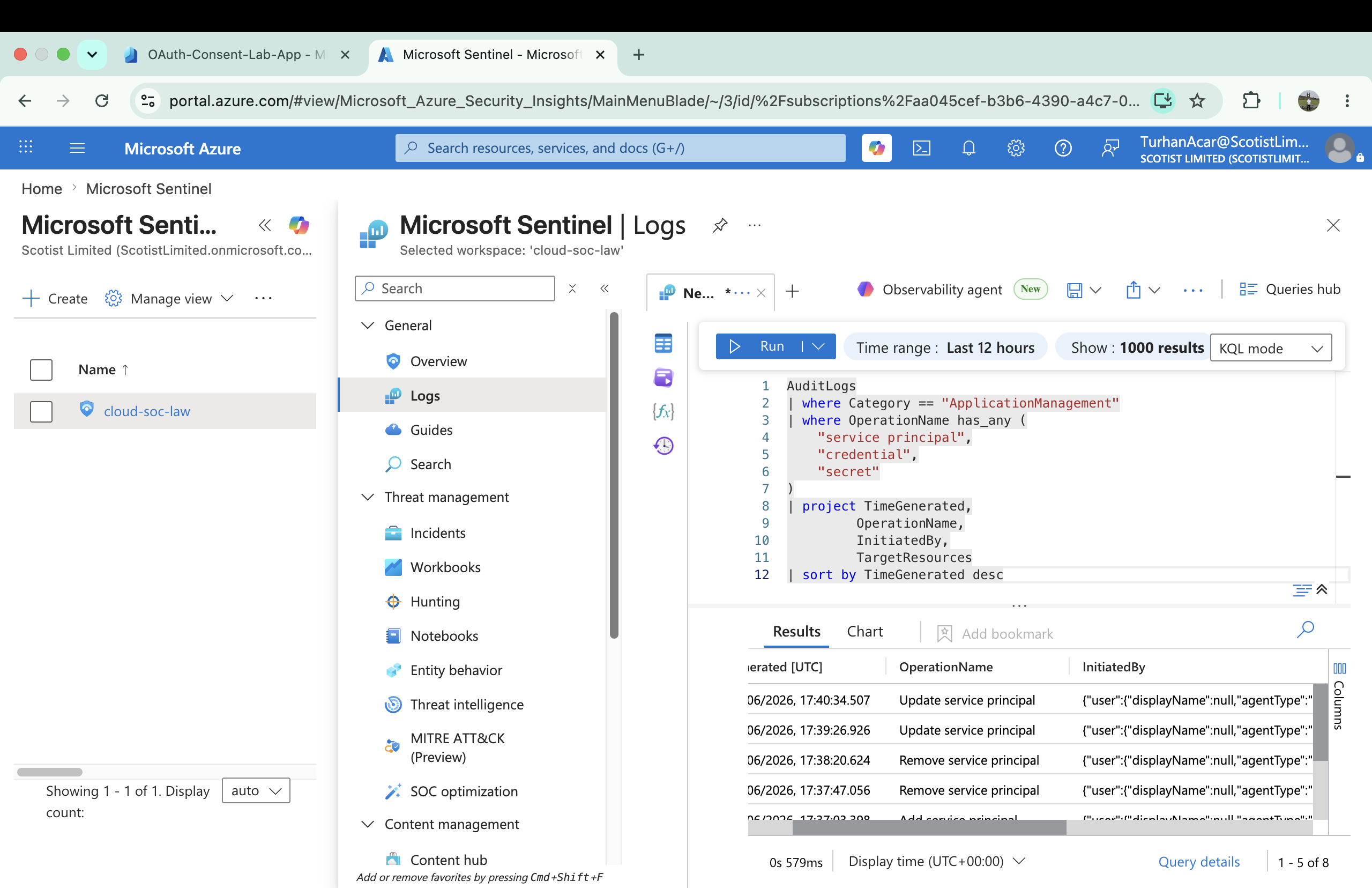Clear the Sentinel menu search box
The image size is (1372, 888).
[x=572, y=288]
